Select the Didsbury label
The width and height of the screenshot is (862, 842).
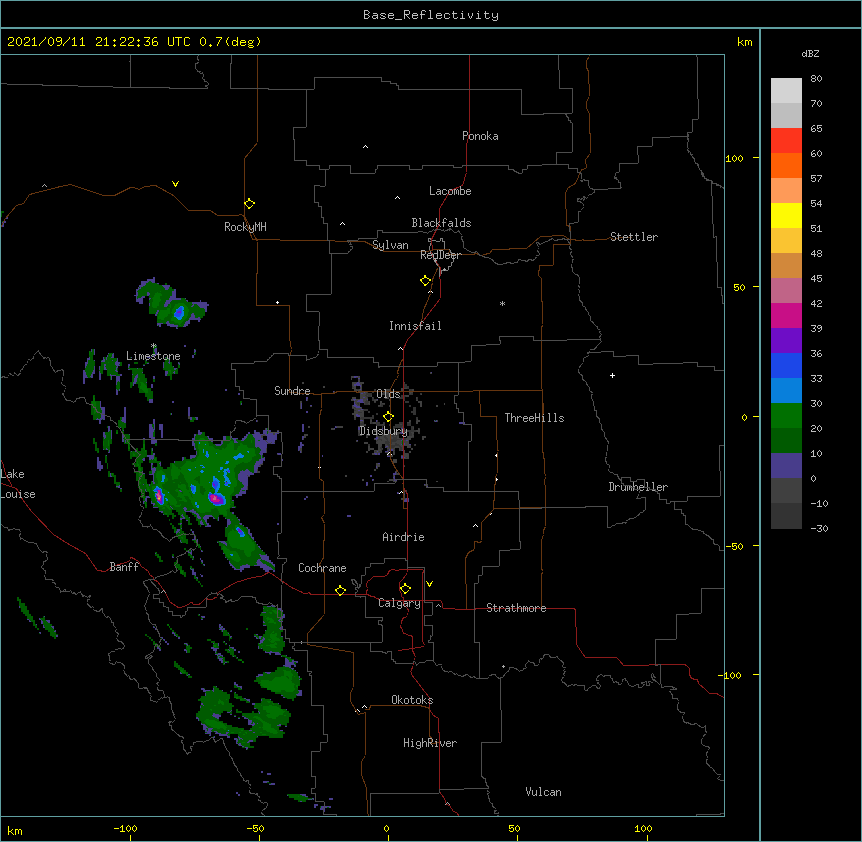coord(383,431)
